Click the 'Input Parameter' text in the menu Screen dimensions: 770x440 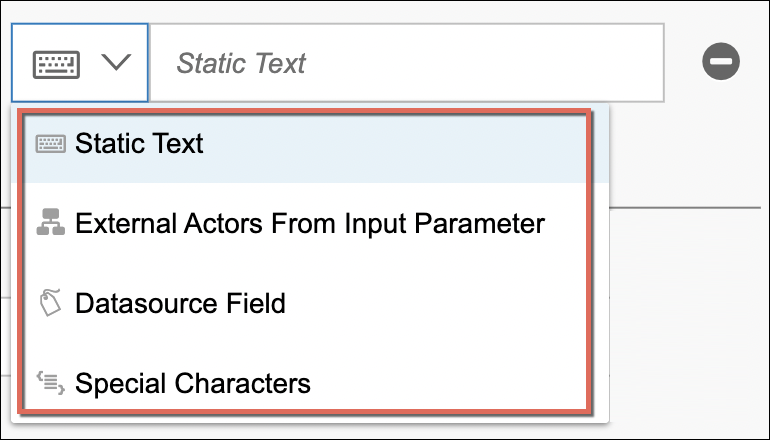tap(466, 224)
